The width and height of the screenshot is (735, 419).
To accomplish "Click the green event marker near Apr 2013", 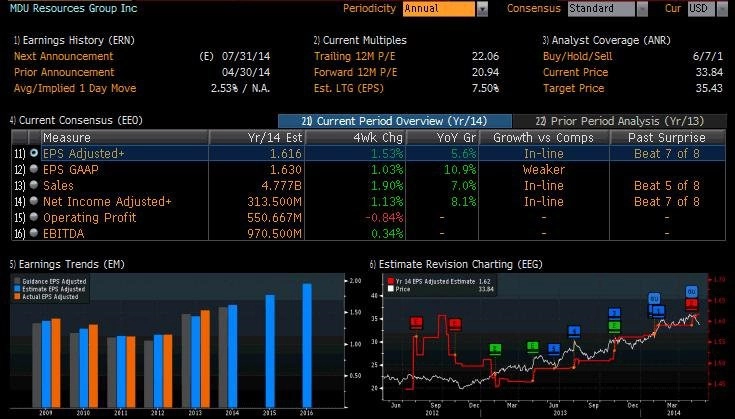I will click(532, 347).
